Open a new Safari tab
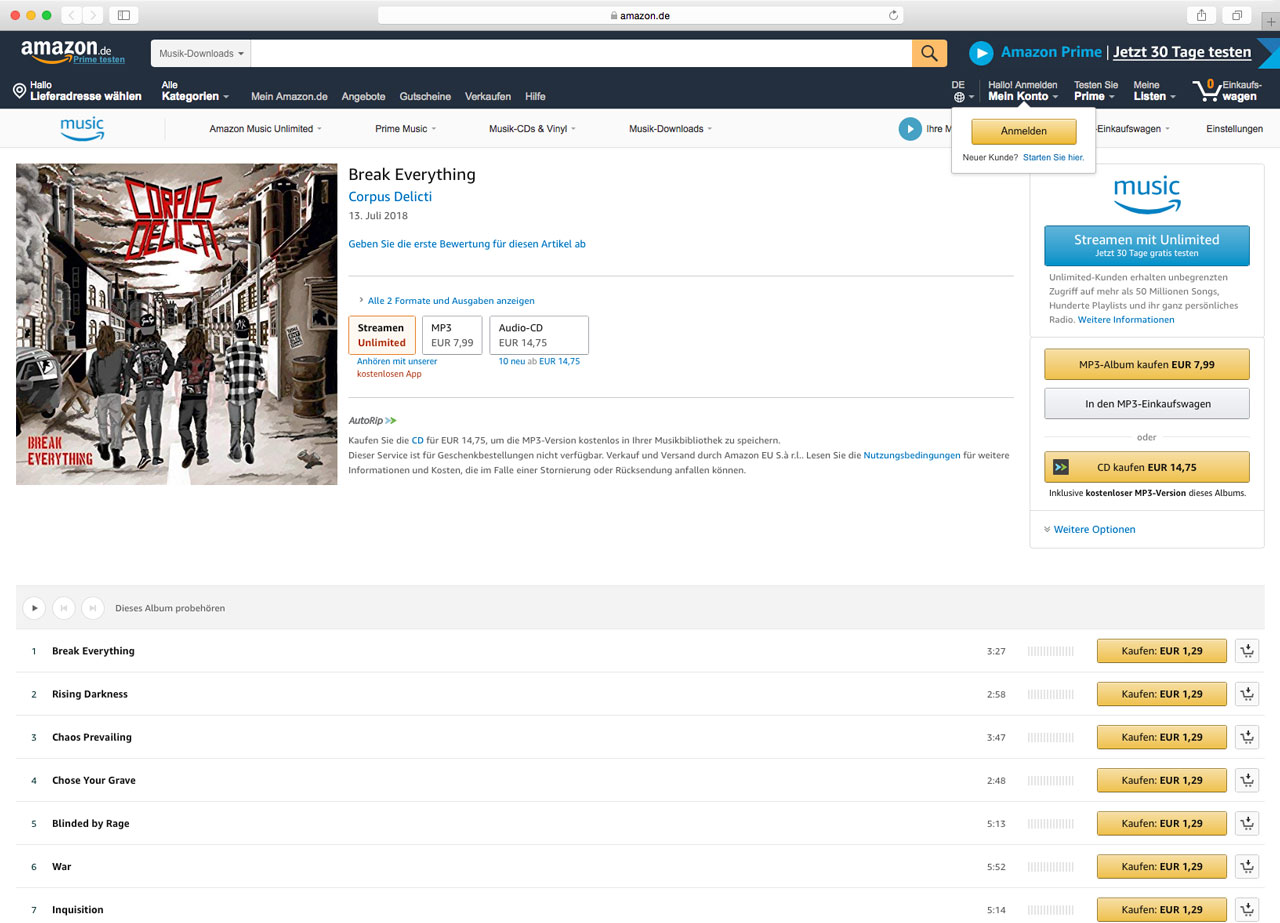Viewport: 1280px width, 923px height. point(1270,20)
